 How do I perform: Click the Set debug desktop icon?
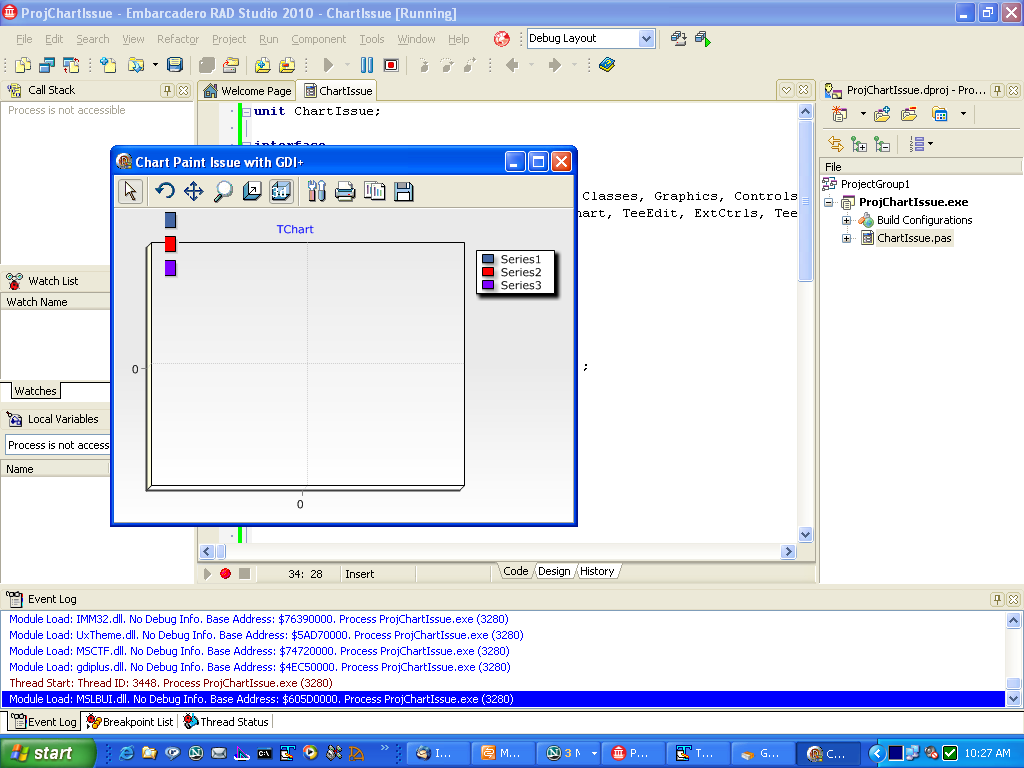(703, 39)
